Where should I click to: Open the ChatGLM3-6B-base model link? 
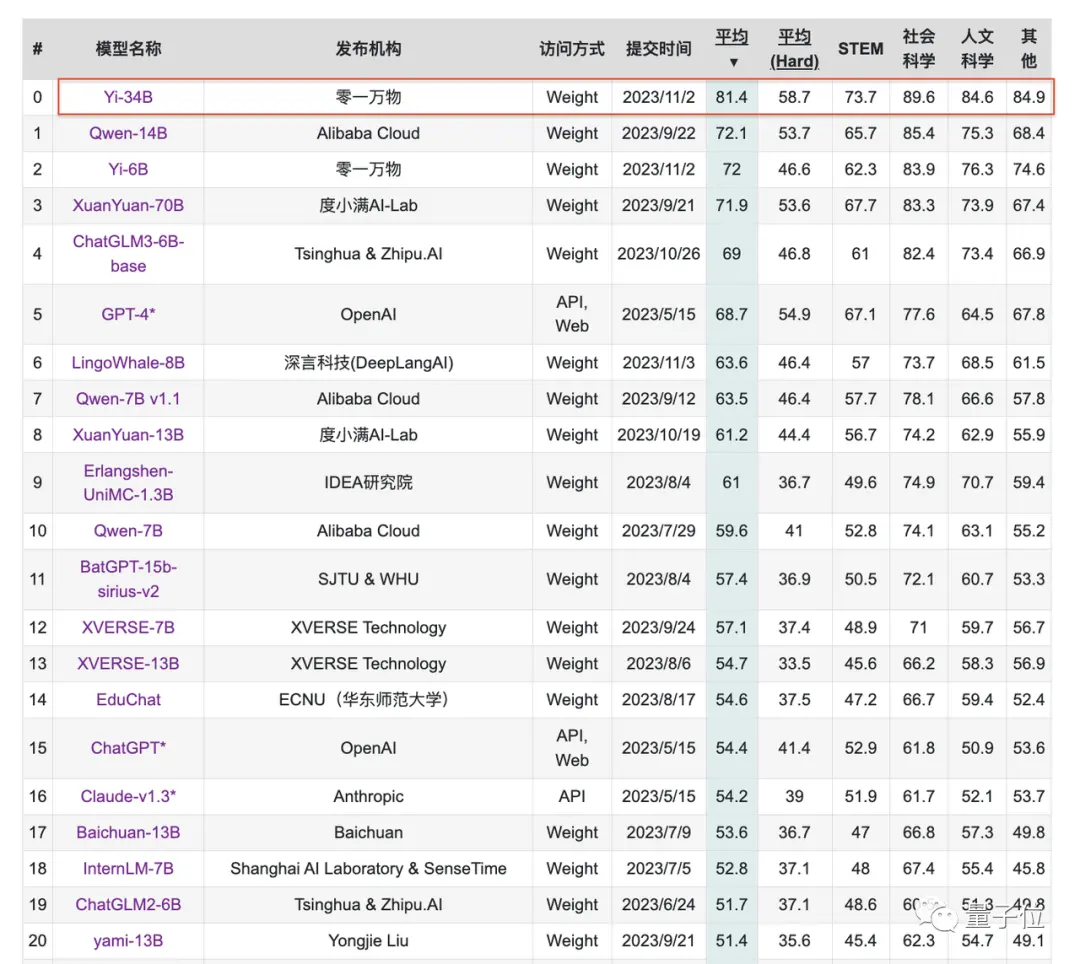[x=128, y=253]
